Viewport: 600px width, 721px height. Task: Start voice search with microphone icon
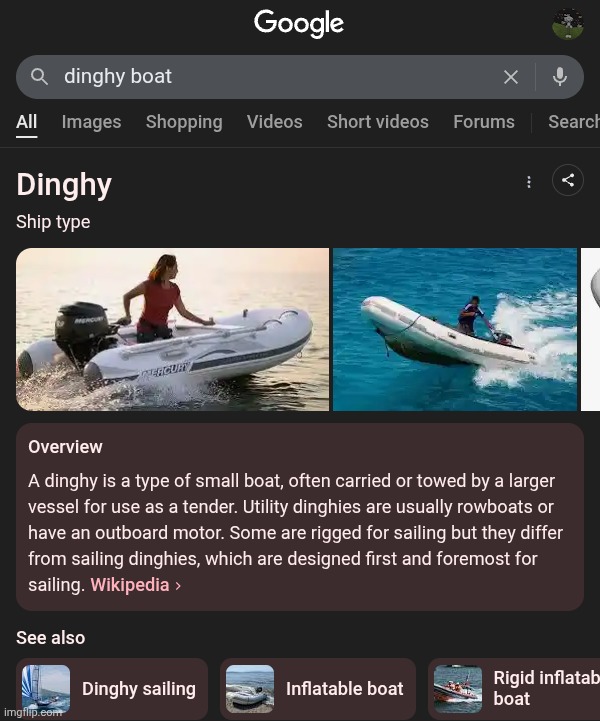560,77
